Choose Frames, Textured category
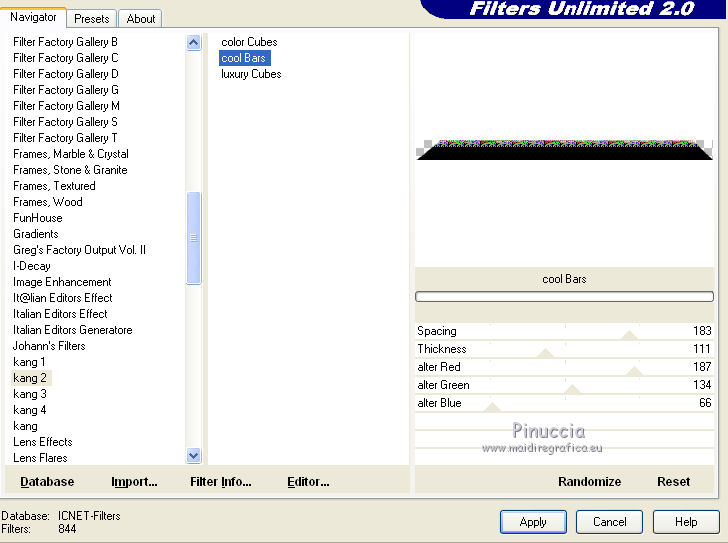The image size is (728, 543). click(54, 186)
